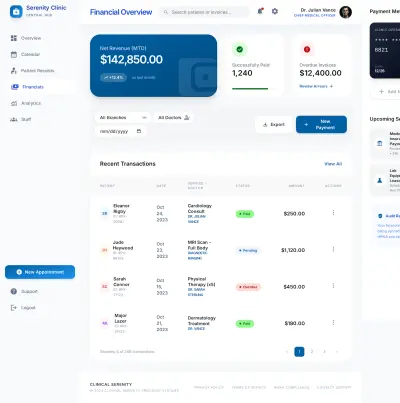Open actions menu for Jude Heywood row
The width and height of the screenshot is (400, 403).
point(333,249)
